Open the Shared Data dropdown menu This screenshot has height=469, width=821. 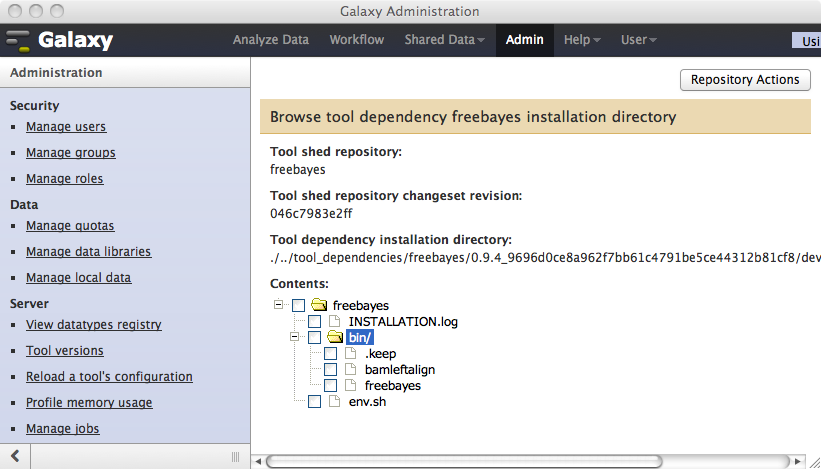pos(444,40)
